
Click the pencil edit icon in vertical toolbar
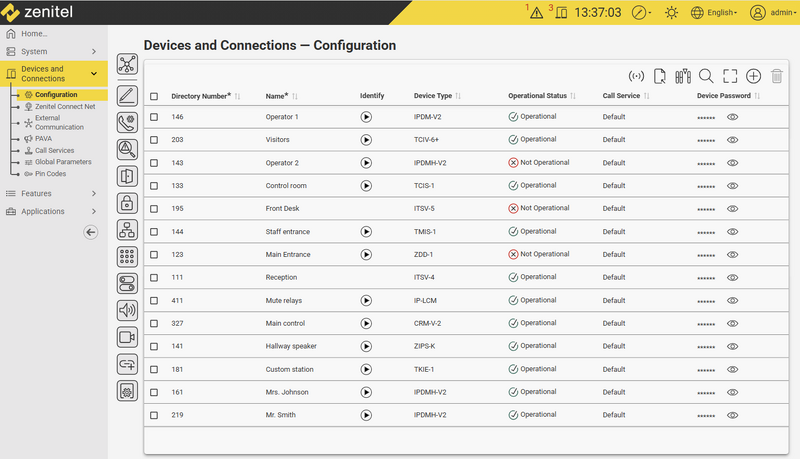click(127, 95)
